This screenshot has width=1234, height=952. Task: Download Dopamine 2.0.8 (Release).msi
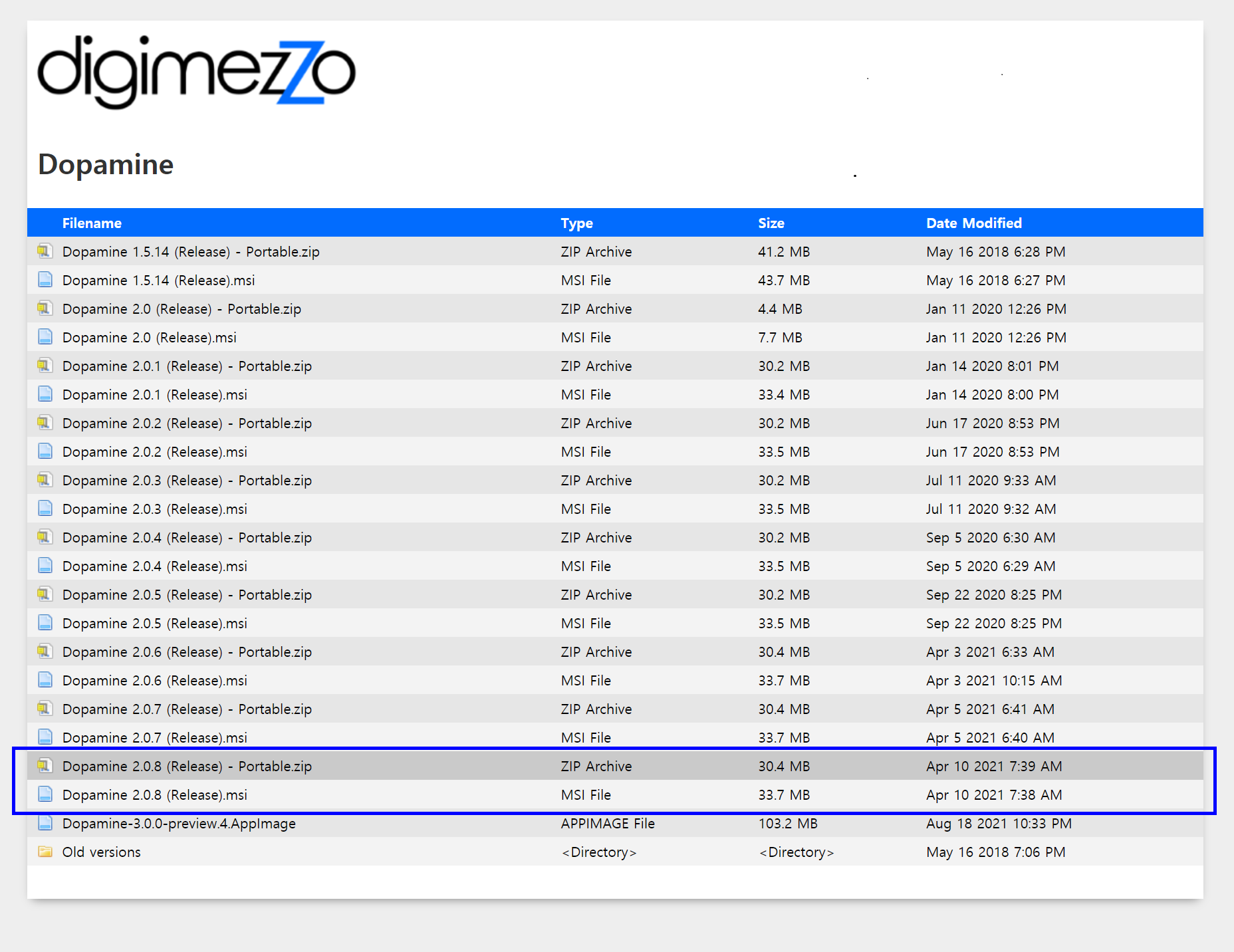pyautogui.click(x=154, y=795)
